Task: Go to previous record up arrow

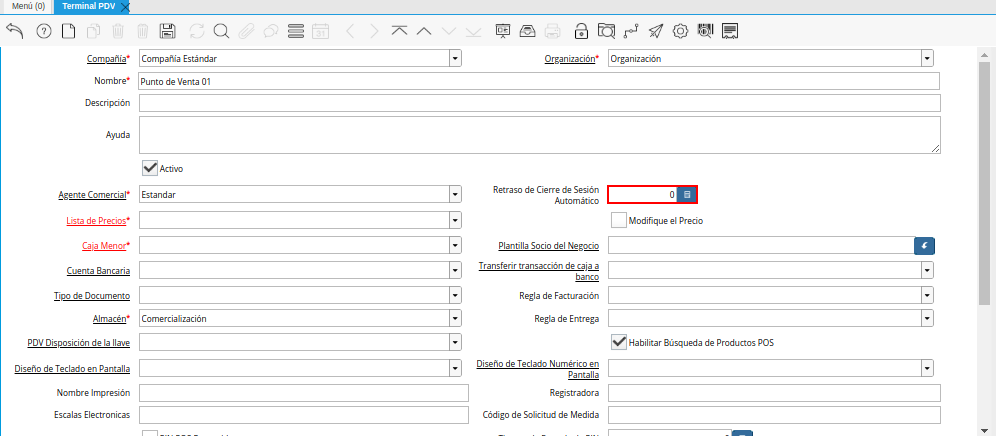Action: click(424, 31)
